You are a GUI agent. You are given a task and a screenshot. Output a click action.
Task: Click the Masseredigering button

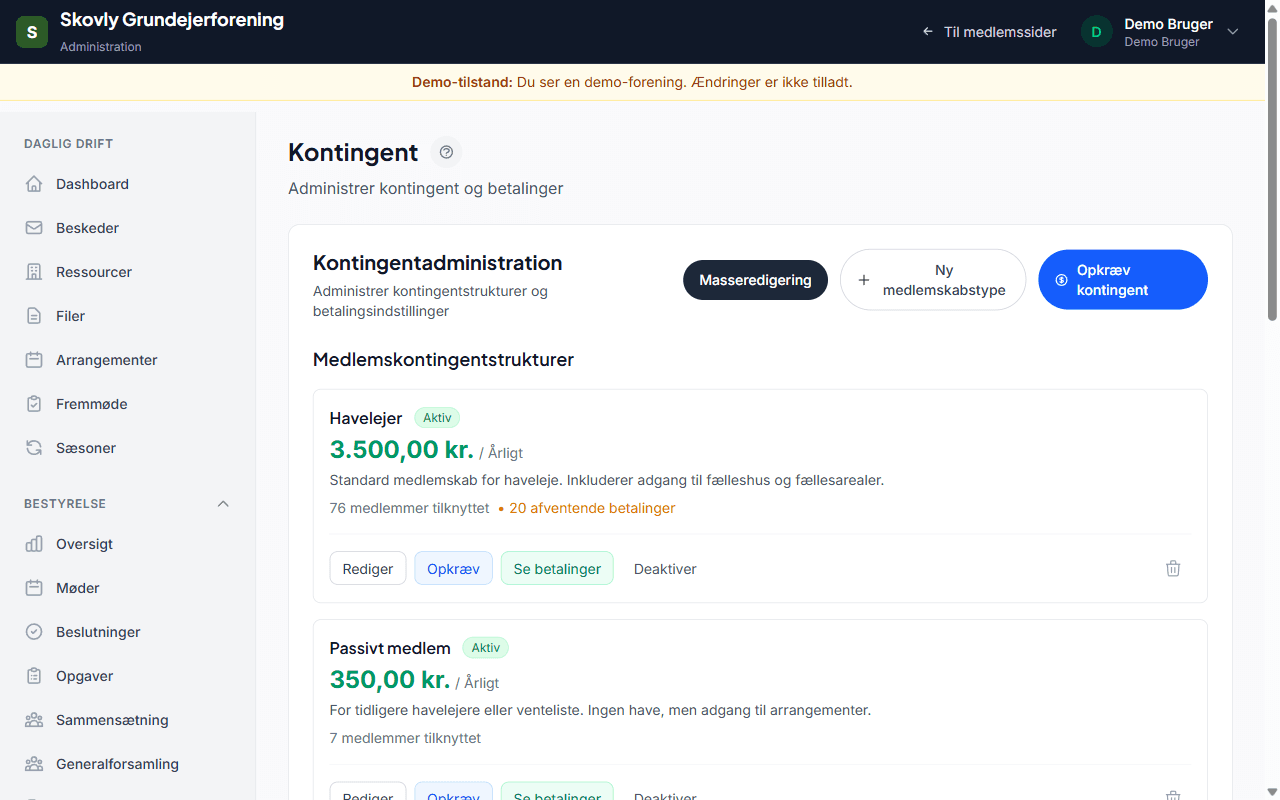pos(755,280)
